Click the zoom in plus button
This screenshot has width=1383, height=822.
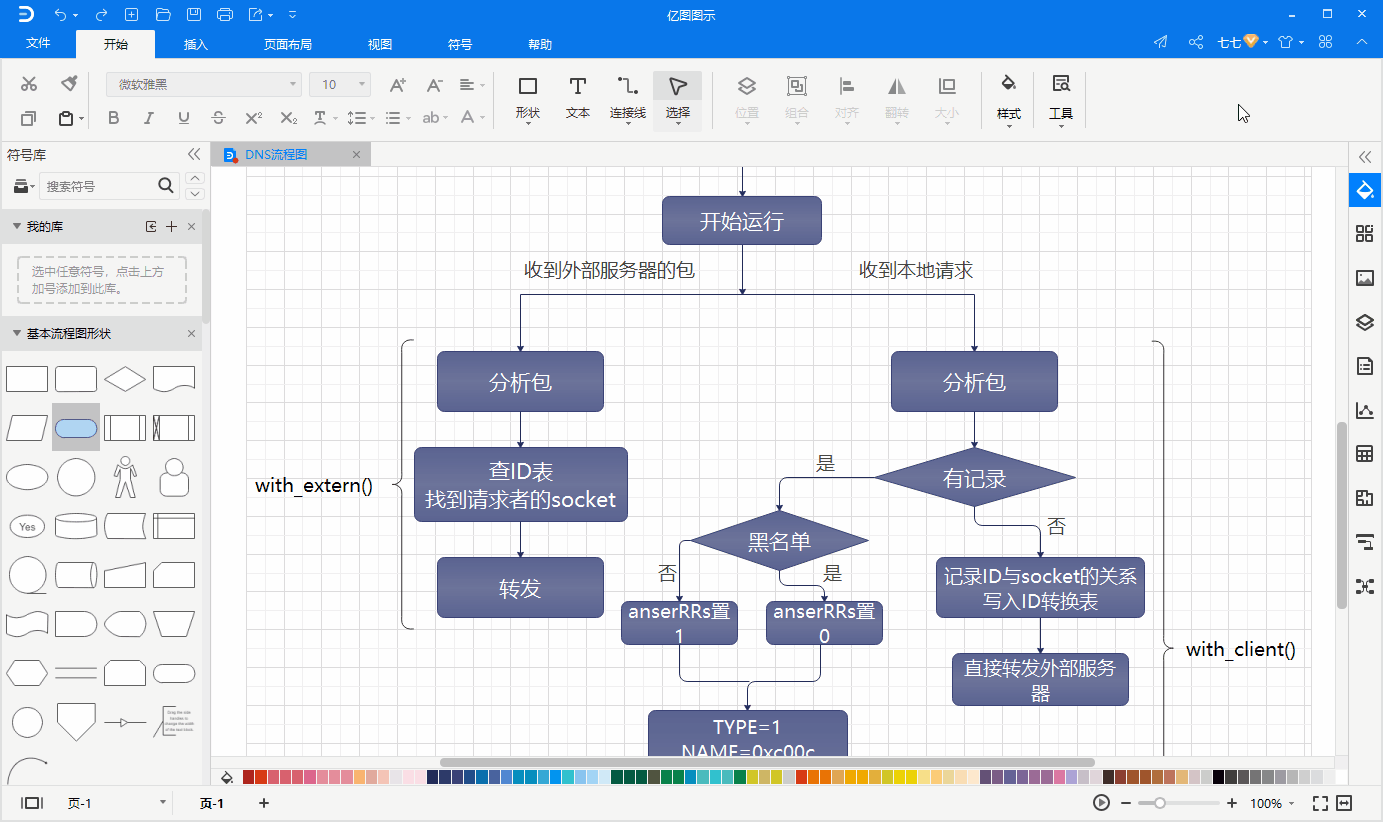click(1231, 803)
